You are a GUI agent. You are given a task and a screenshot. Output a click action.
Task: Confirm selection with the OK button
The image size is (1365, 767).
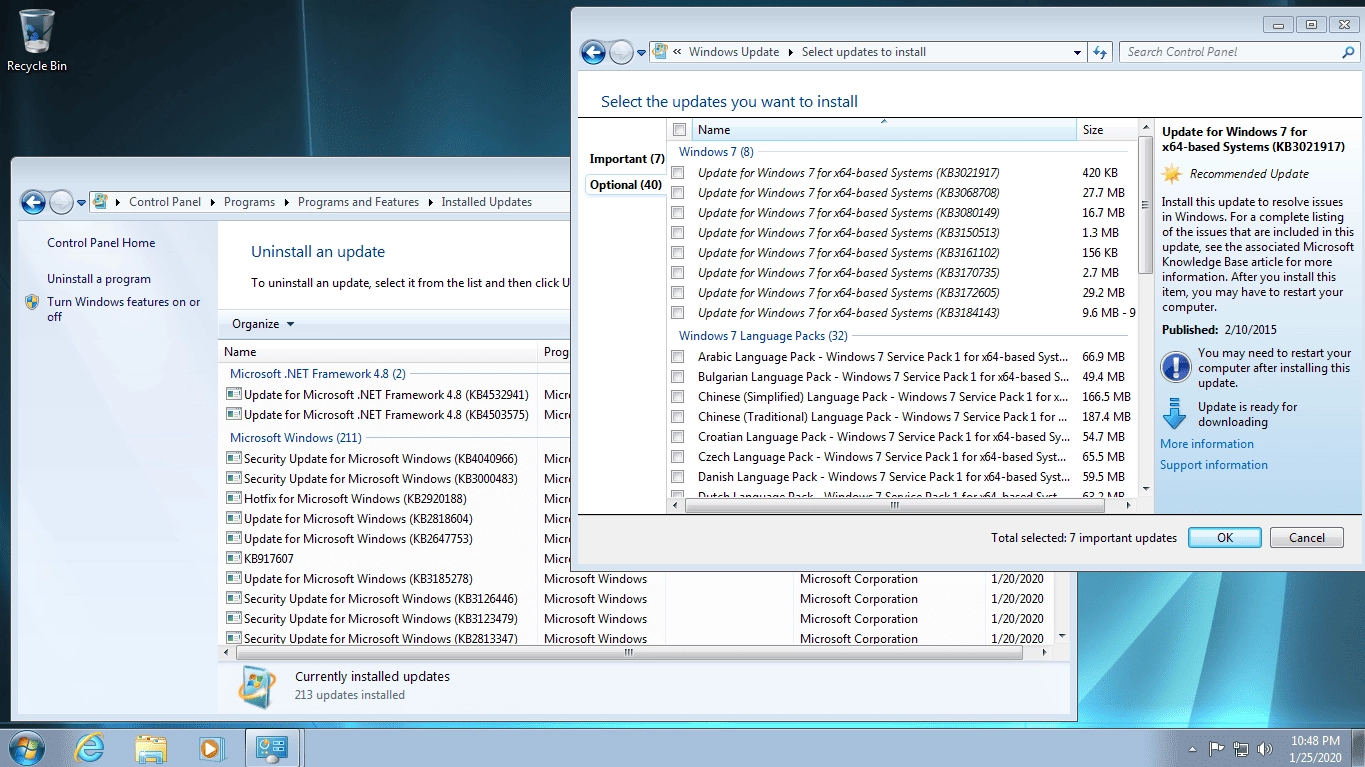tap(1225, 538)
